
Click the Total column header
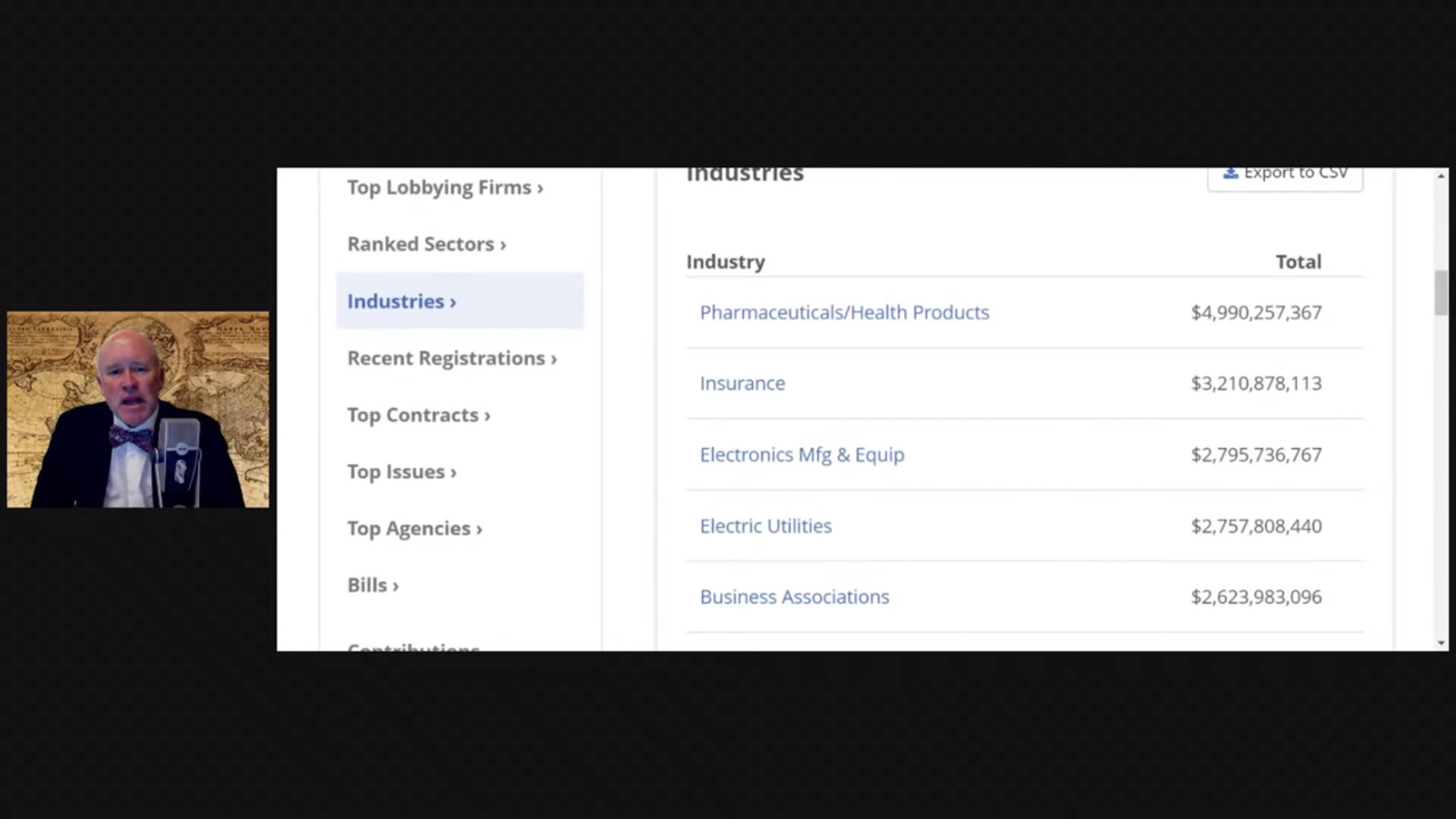pos(1298,262)
